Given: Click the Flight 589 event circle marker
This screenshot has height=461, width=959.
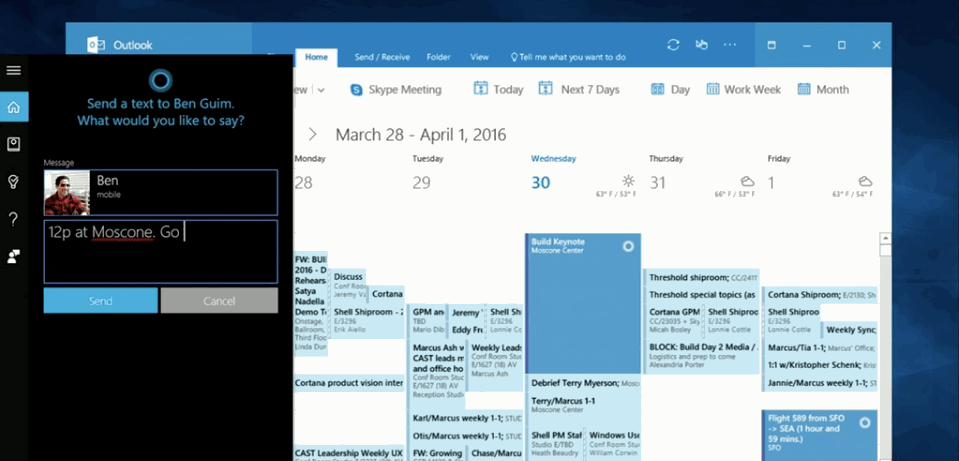Looking at the screenshot, I should click(864, 422).
